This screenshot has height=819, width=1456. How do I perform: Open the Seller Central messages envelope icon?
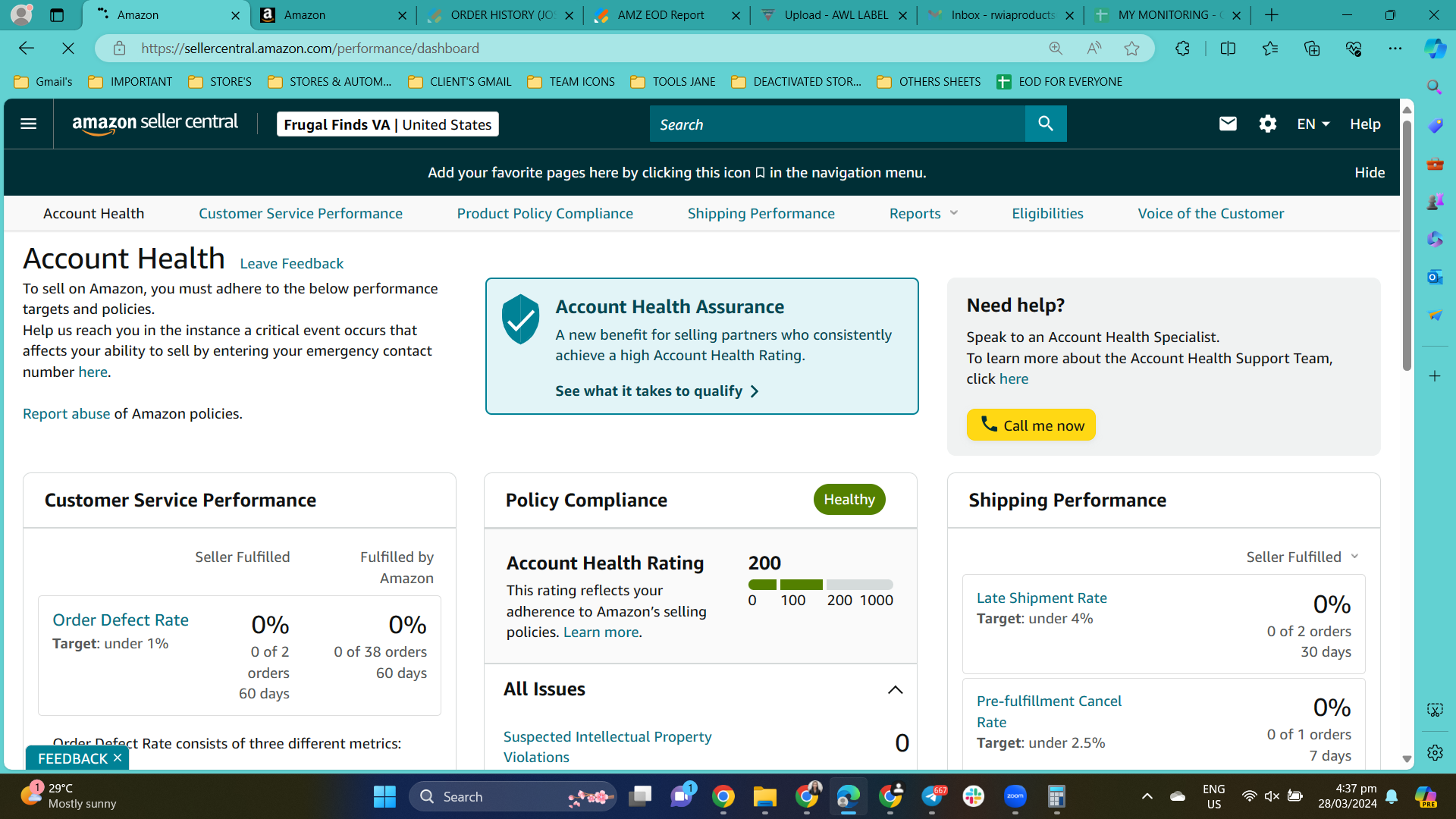[1228, 124]
